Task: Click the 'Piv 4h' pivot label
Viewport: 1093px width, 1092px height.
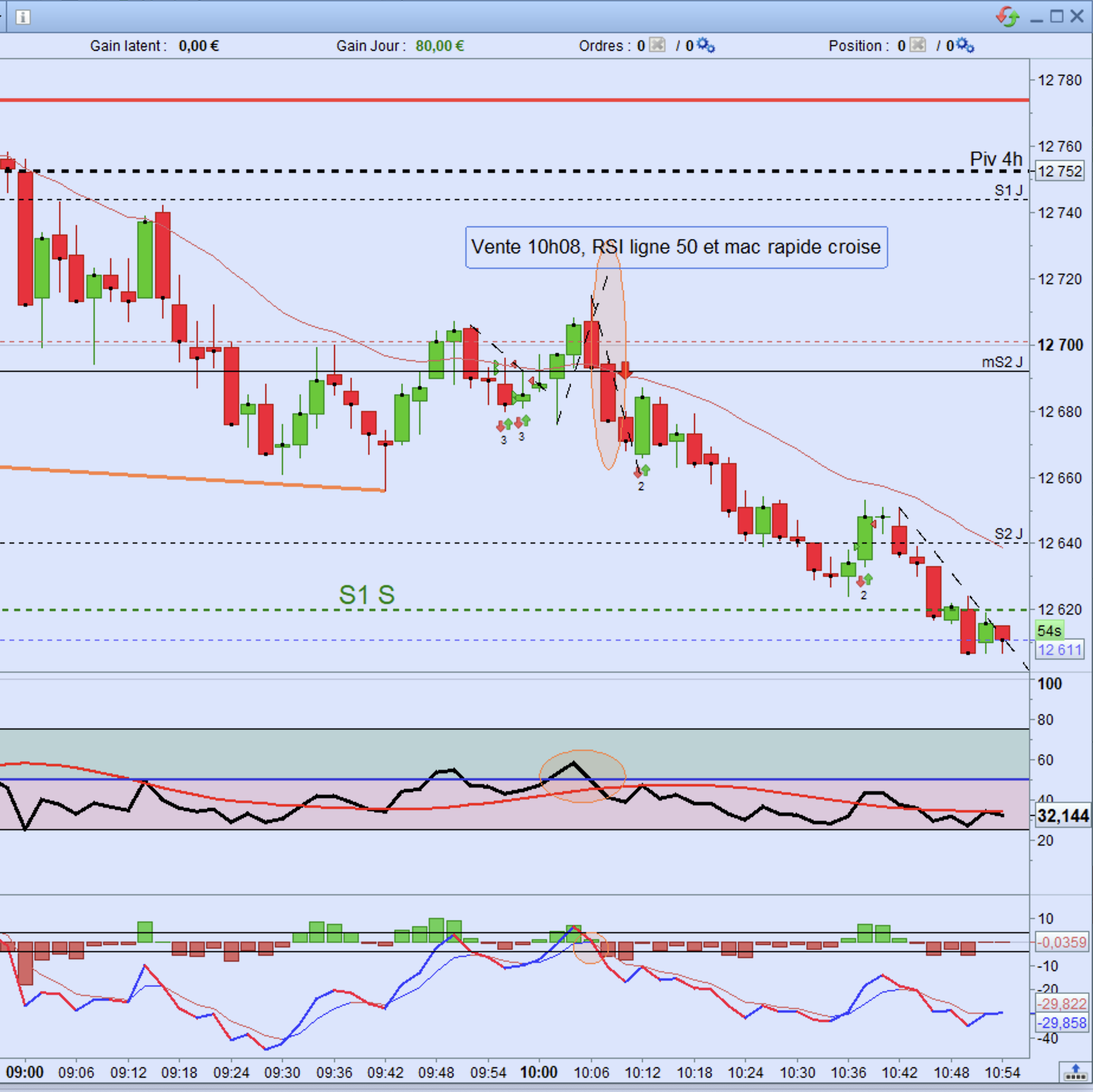Action: tap(996, 159)
